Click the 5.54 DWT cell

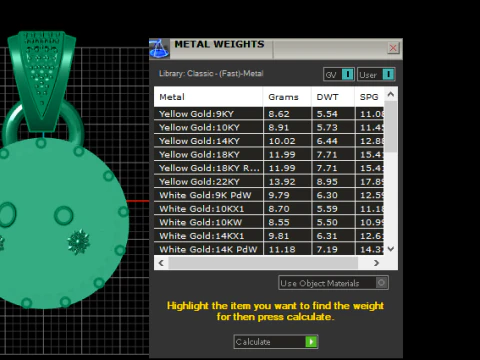(x=333, y=114)
